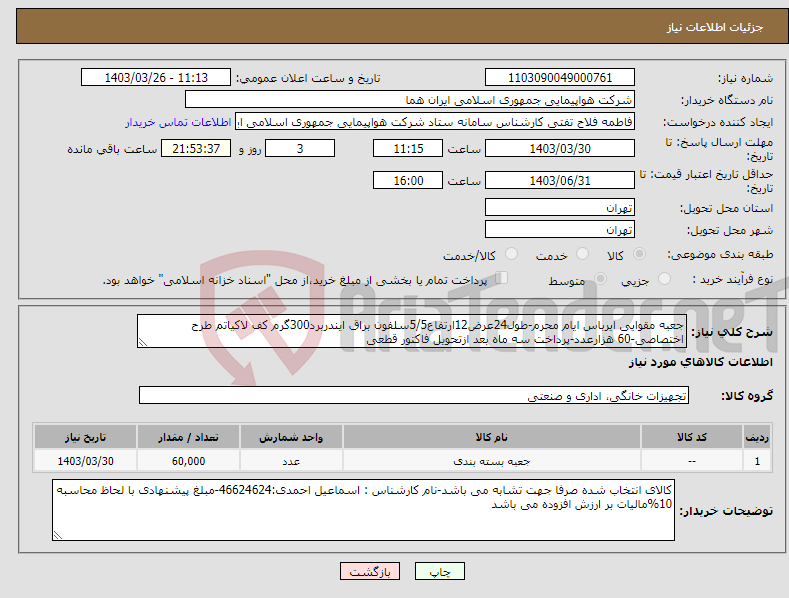Click the کد کالا column header

[x=692, y=437]
